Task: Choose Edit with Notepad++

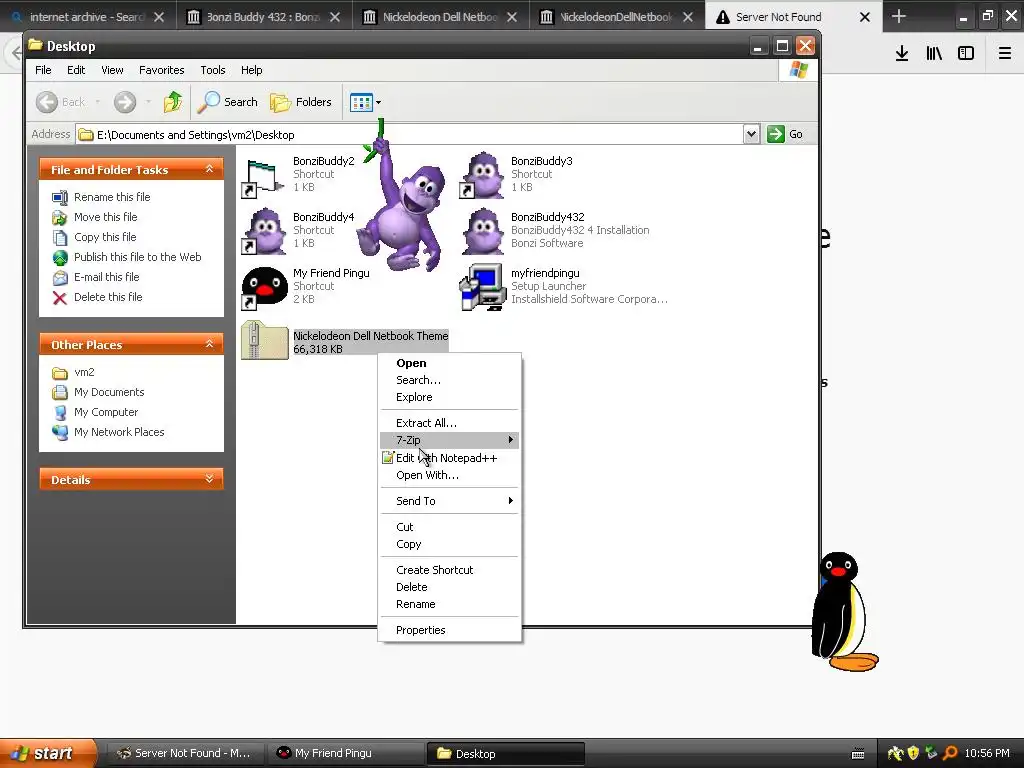Action: 449,458
